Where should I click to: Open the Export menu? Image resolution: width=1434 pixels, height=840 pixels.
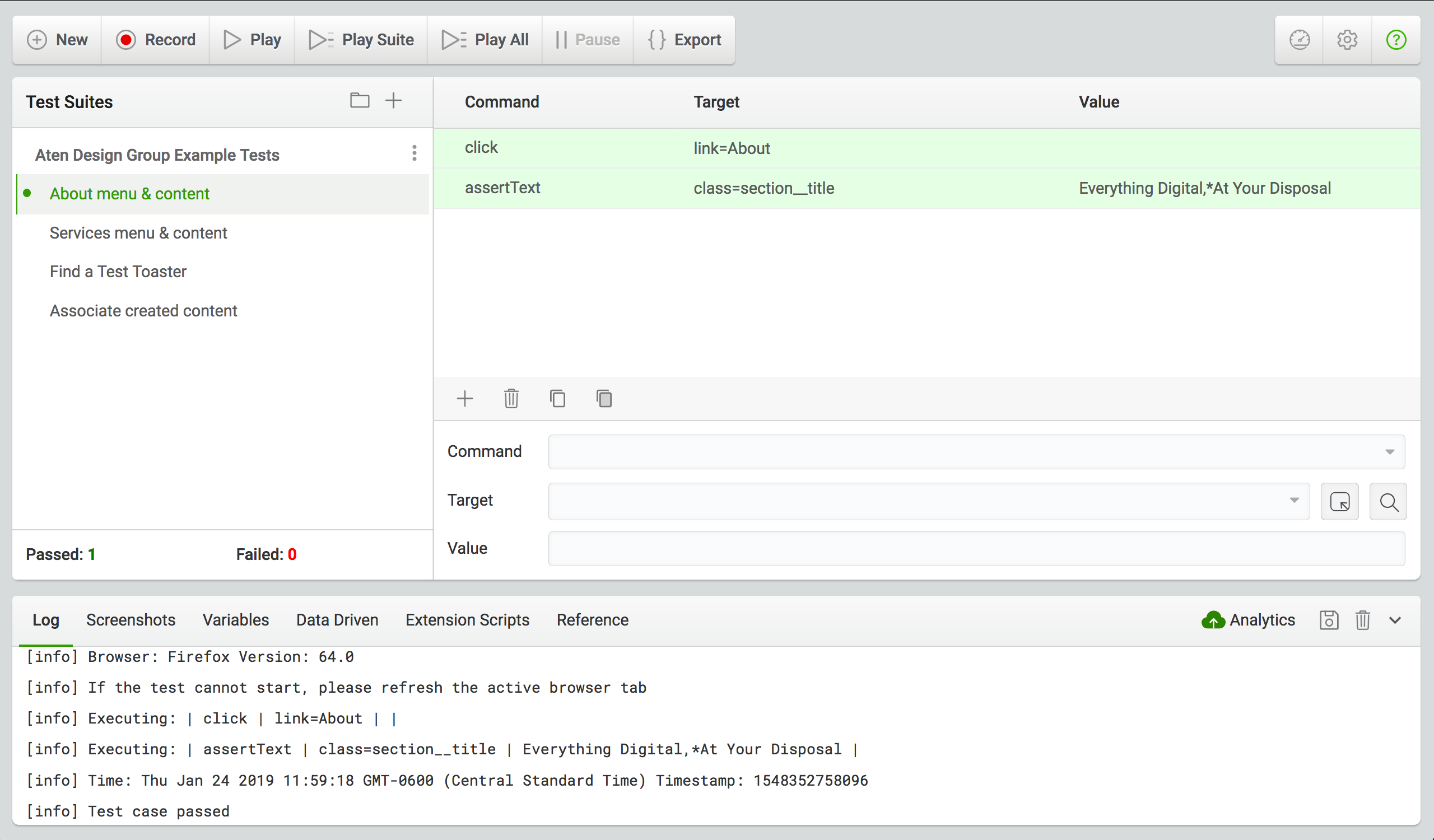coord(685,40)
